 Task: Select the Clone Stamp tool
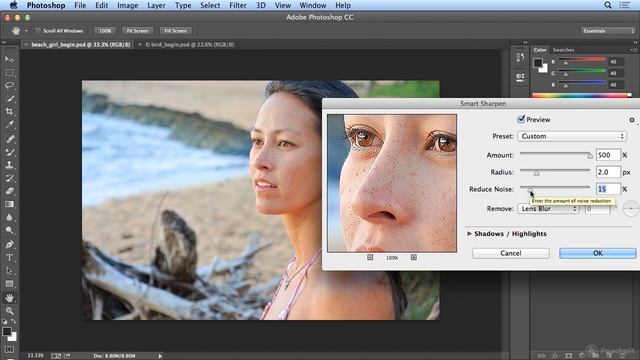[9, 165]
